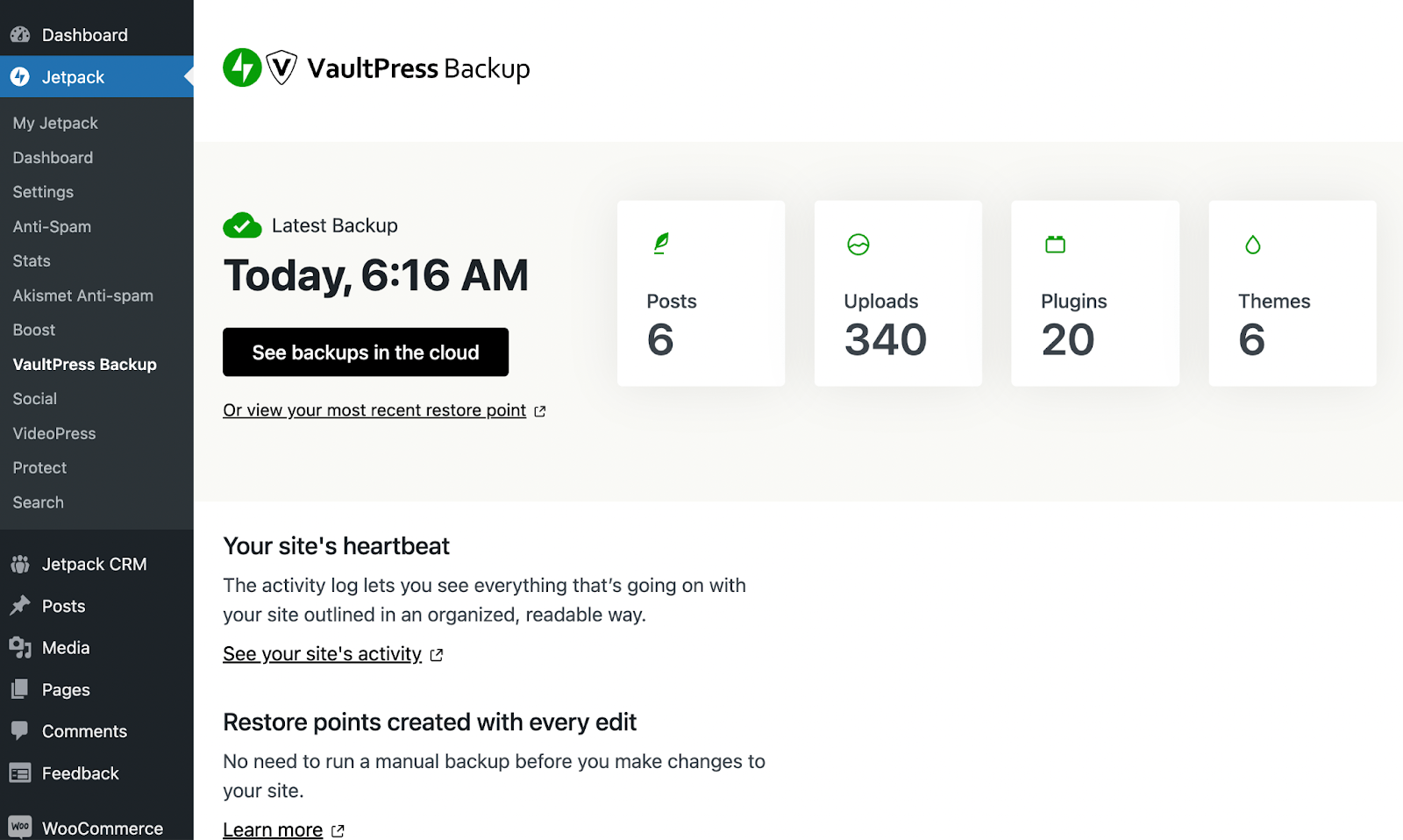Click the Themes droplet icon

[1252, 245]
